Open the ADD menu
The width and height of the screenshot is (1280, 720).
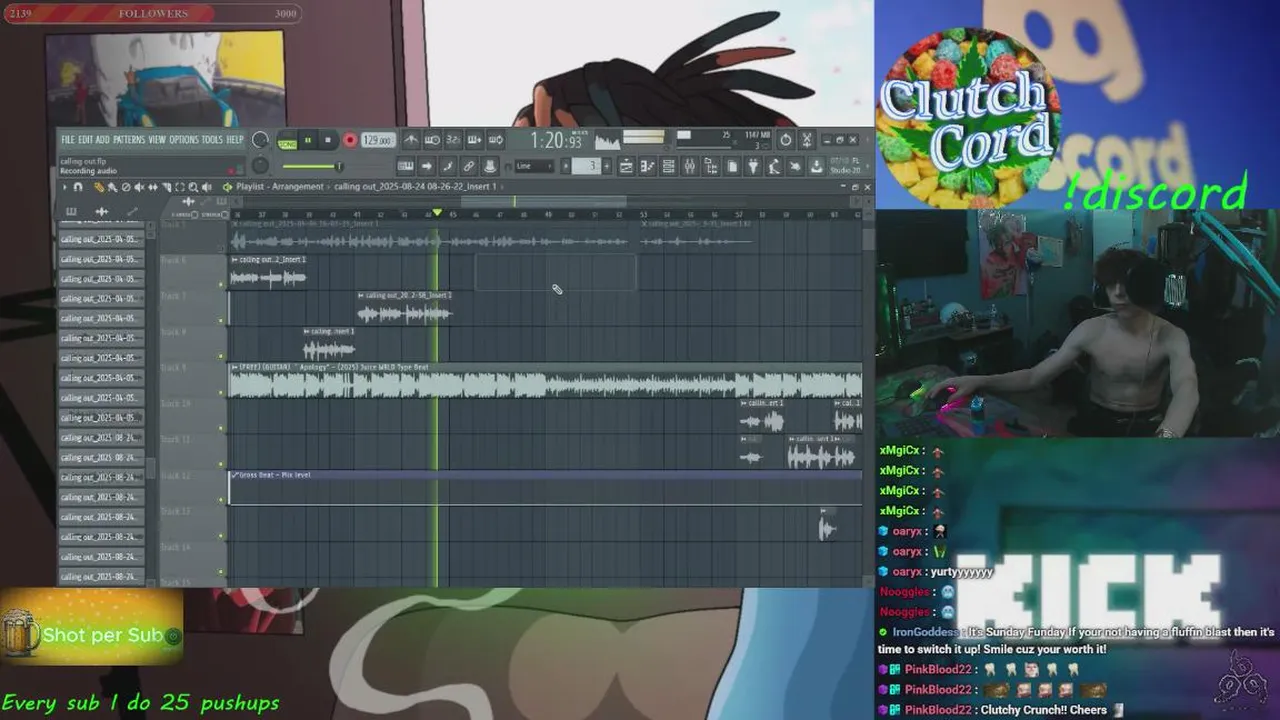(102, 140)
